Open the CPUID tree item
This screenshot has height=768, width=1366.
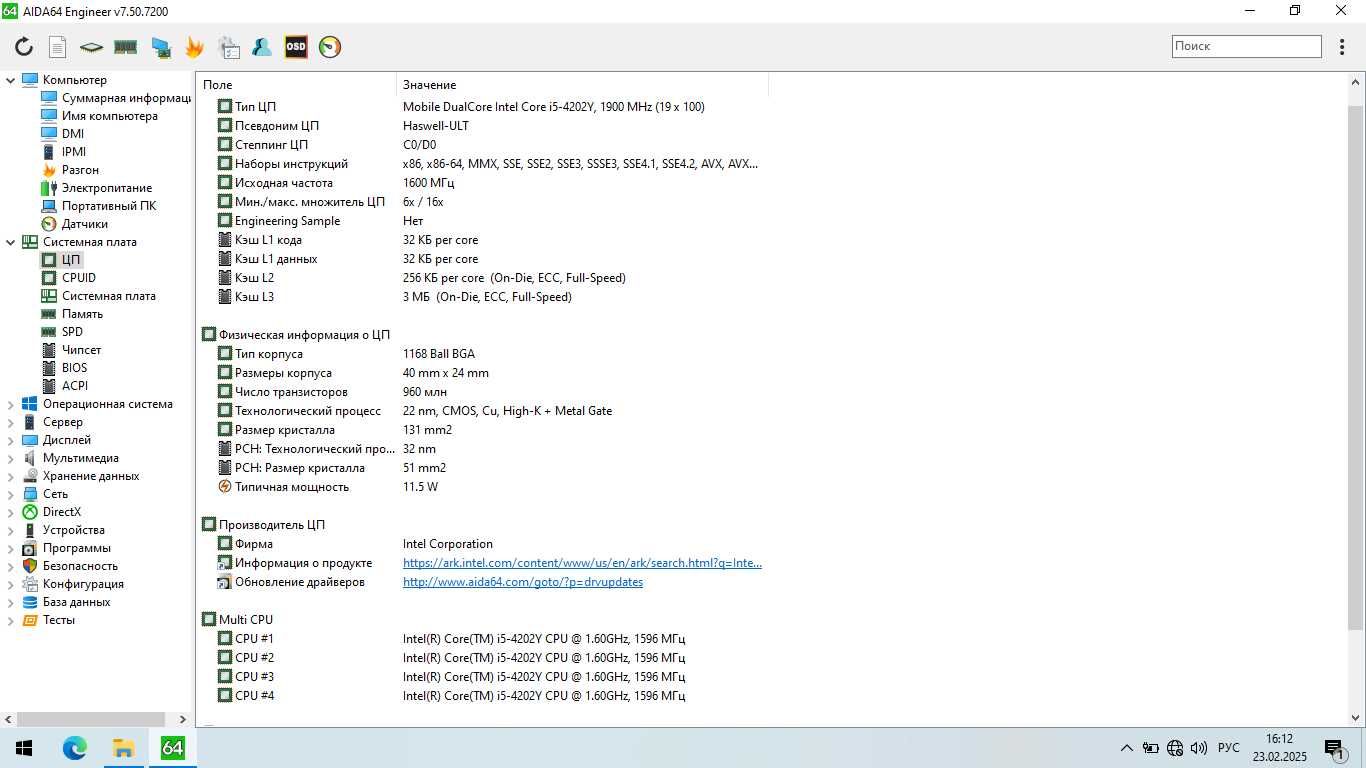point(68,278)
